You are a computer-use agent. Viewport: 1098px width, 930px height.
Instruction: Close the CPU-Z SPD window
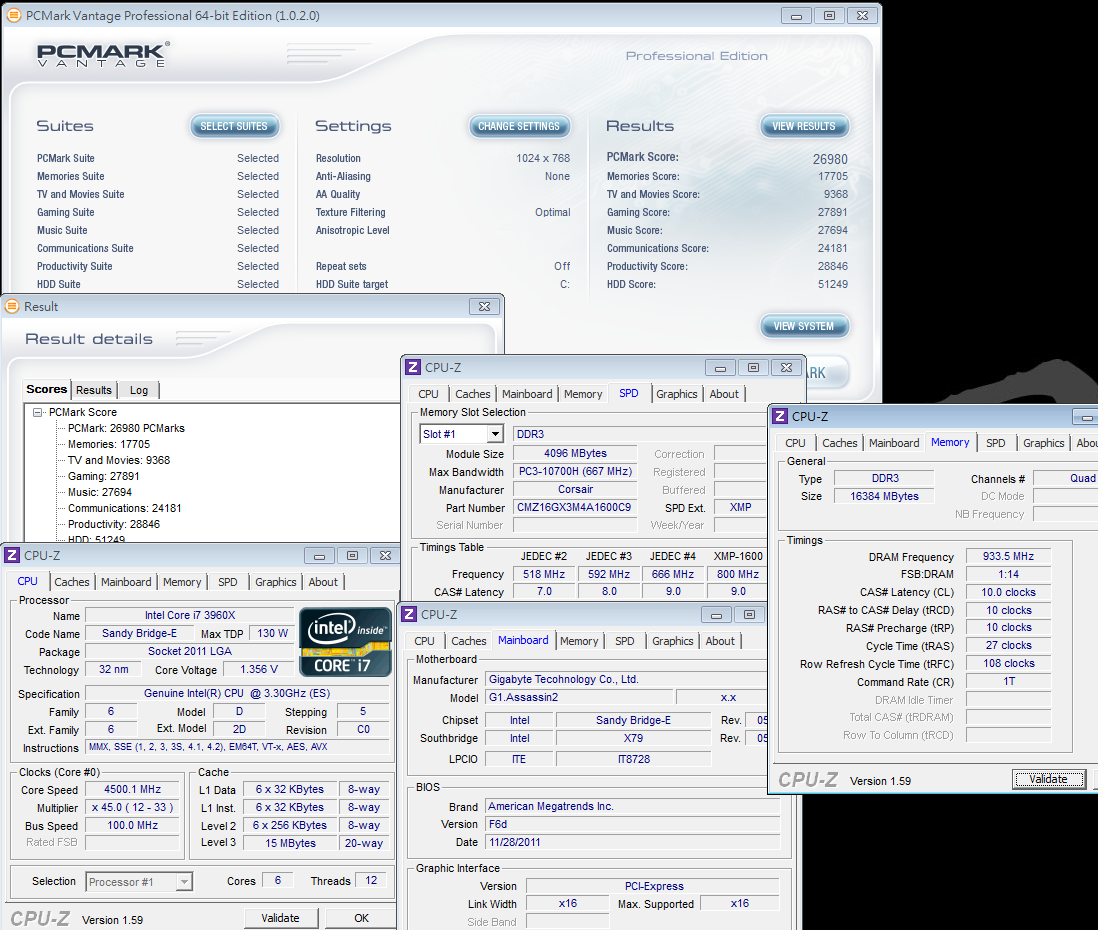(x=786, y=368)
